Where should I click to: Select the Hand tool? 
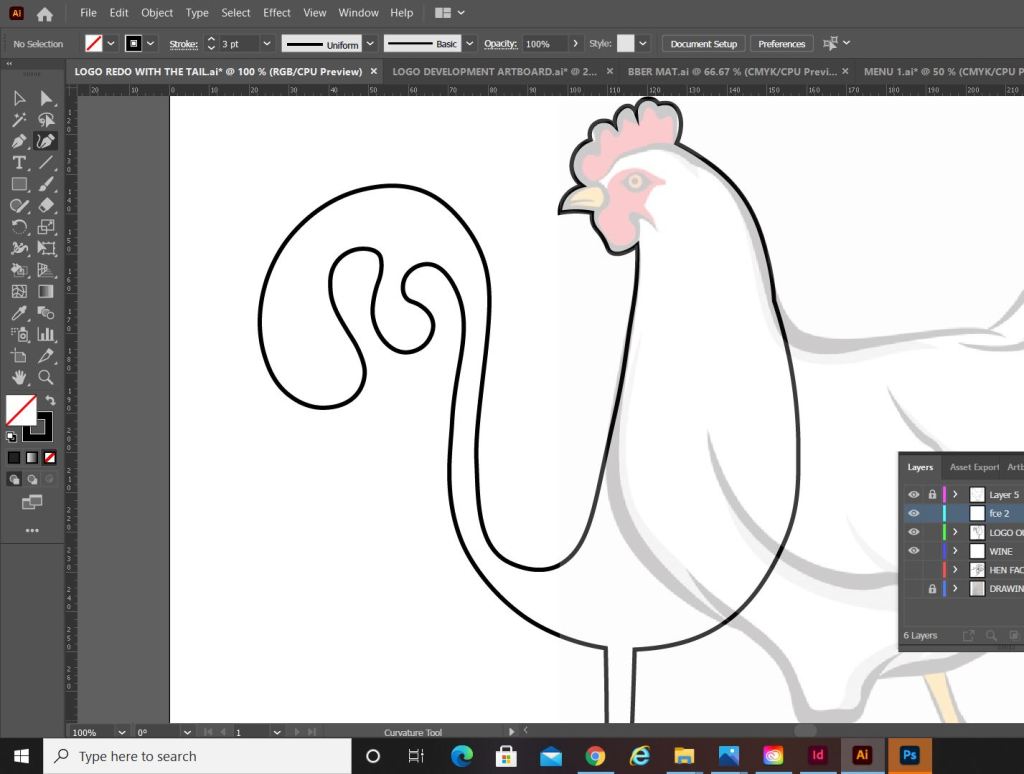pos(19,377)
